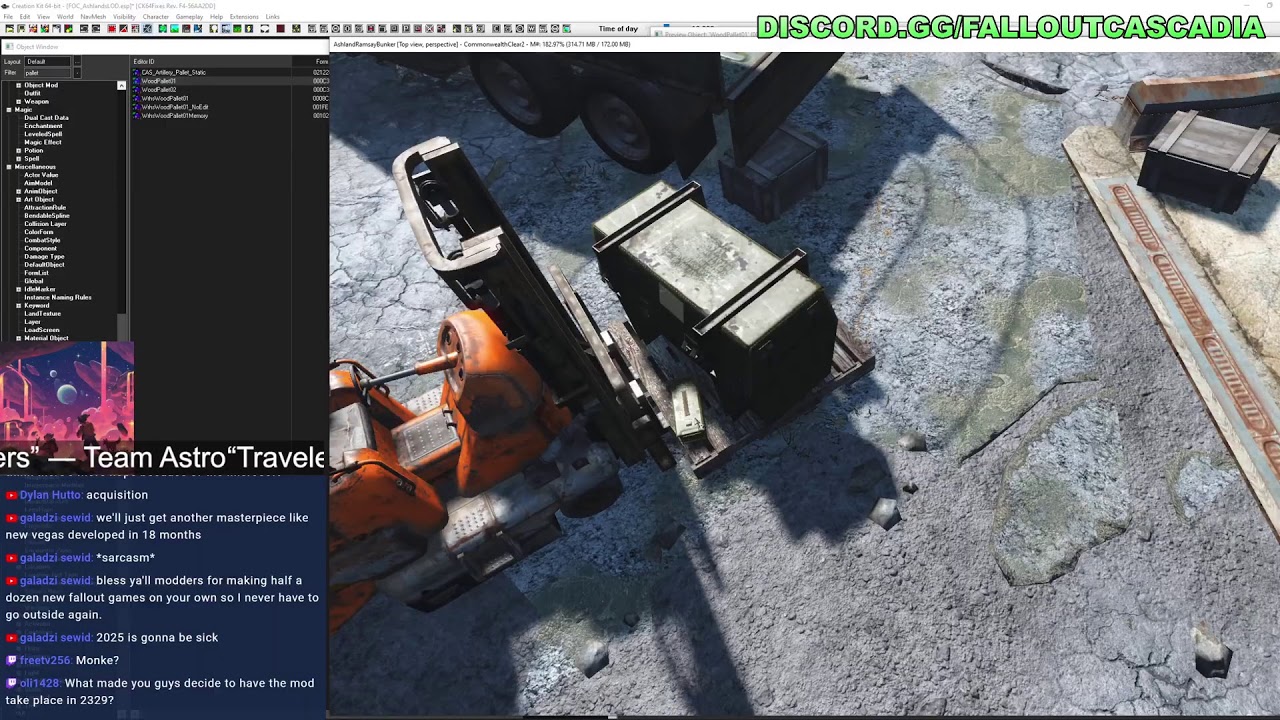This screenshot has height=720, width=1280.
Task: Open the File menu
Action: click(8, 17)
